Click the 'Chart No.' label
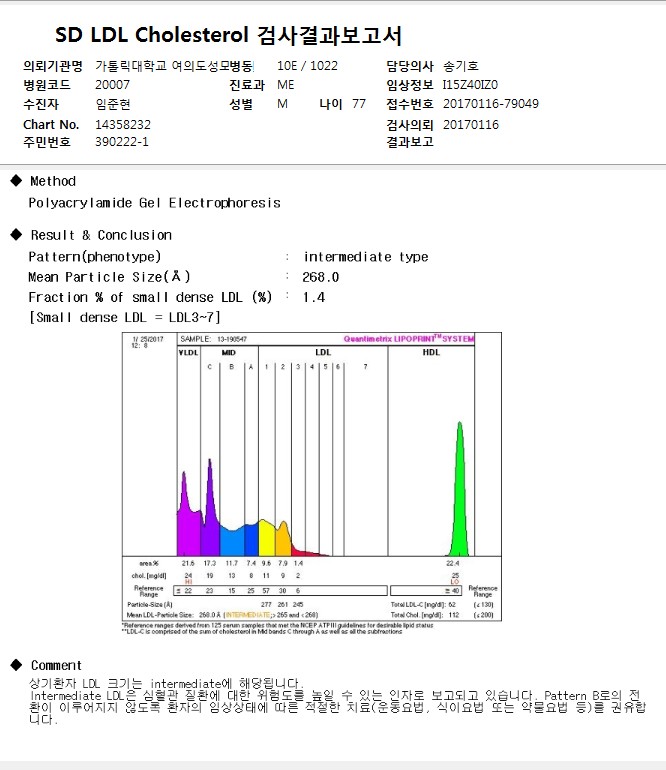The image size is (666, 770). [51, 125]
